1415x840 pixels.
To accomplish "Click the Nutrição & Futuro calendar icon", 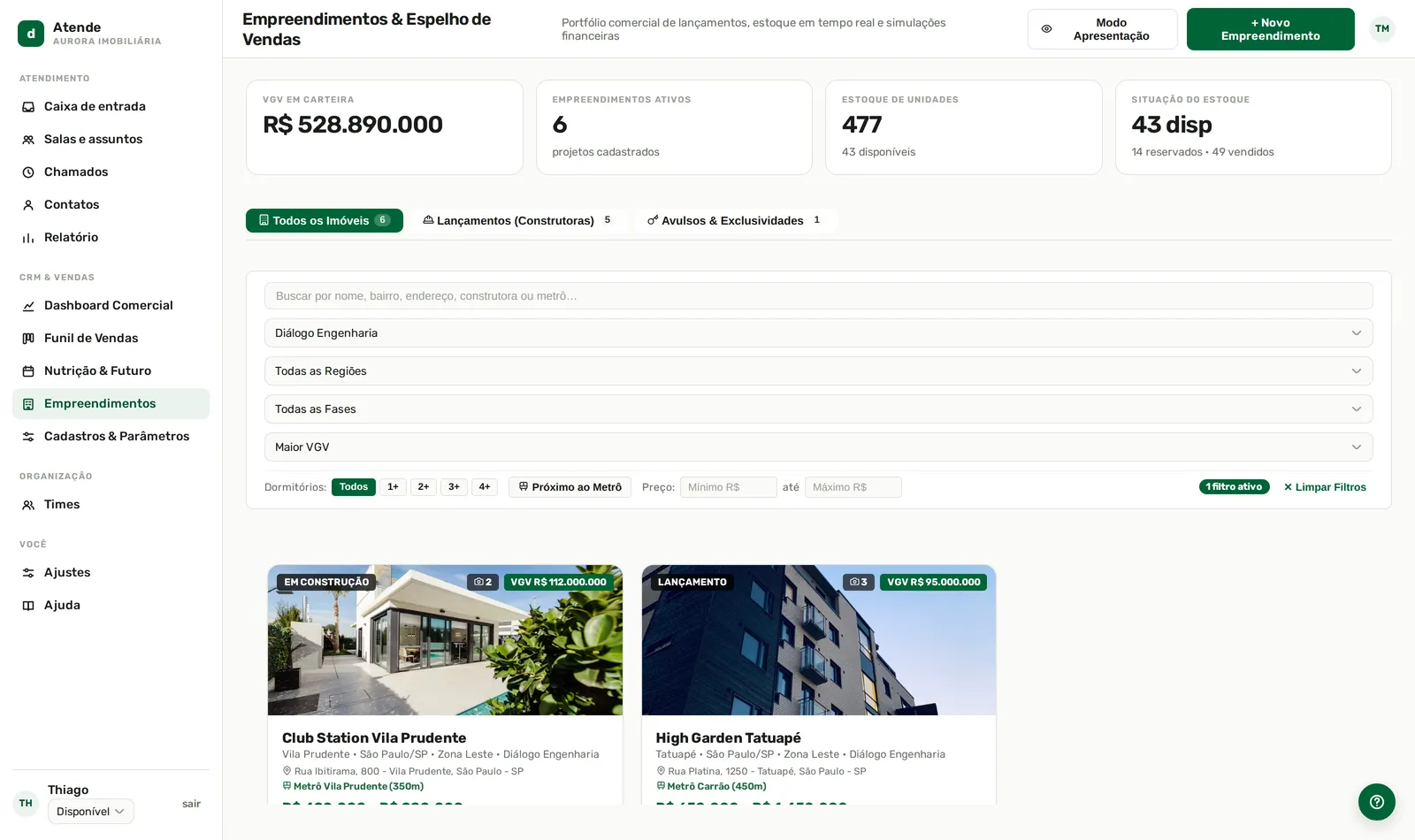I will [x=28, y=371].
